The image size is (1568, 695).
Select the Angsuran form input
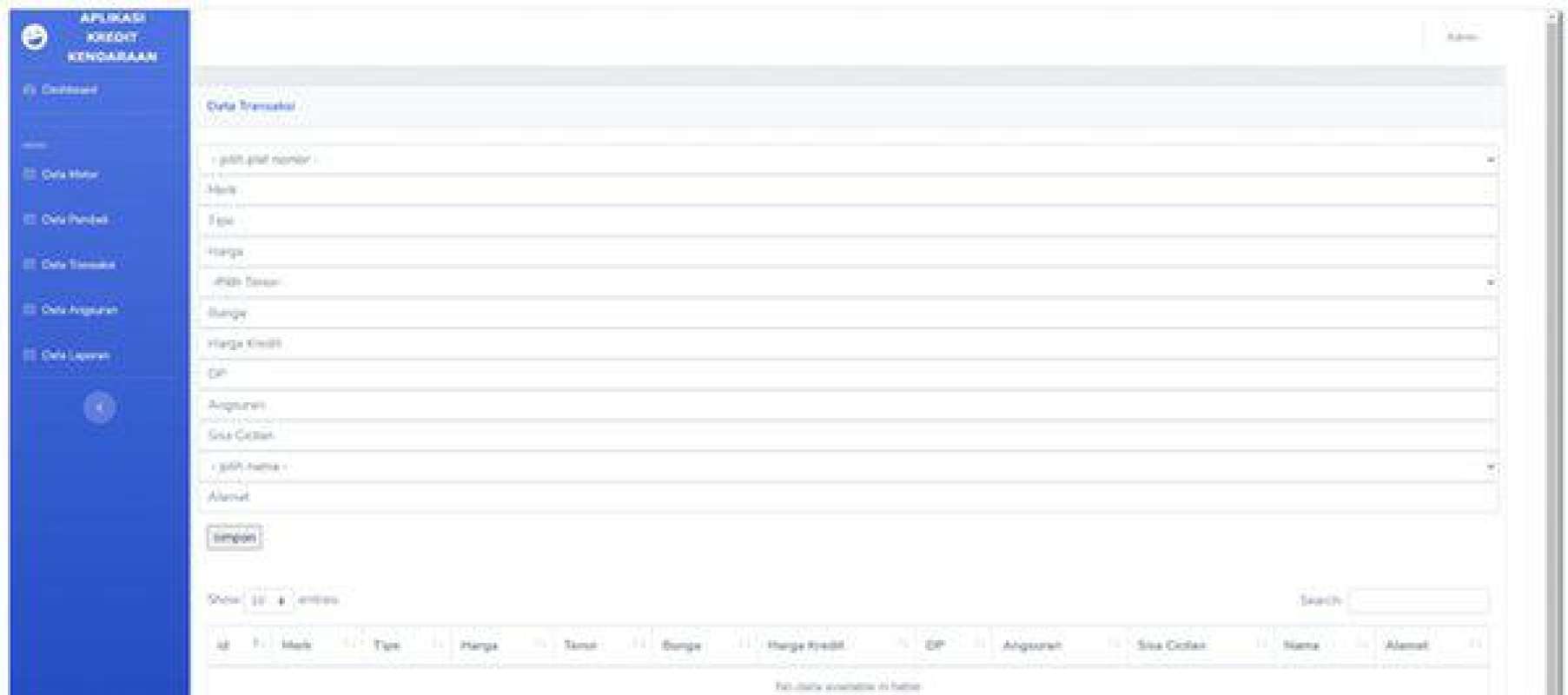pos(848,405)
